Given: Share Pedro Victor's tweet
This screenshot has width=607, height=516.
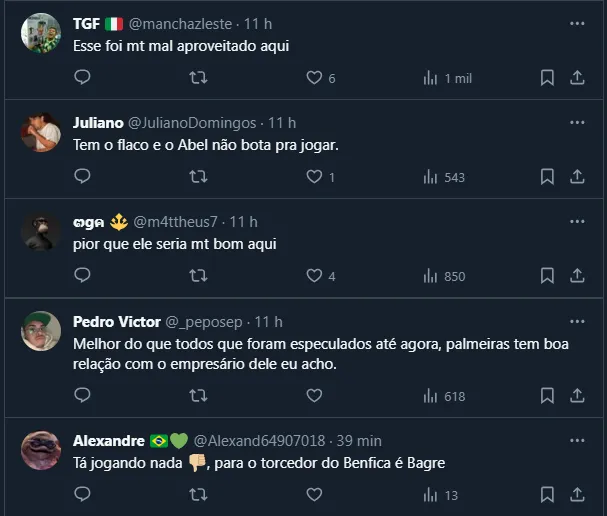Looking at the screenshot, I should (577, 395).
